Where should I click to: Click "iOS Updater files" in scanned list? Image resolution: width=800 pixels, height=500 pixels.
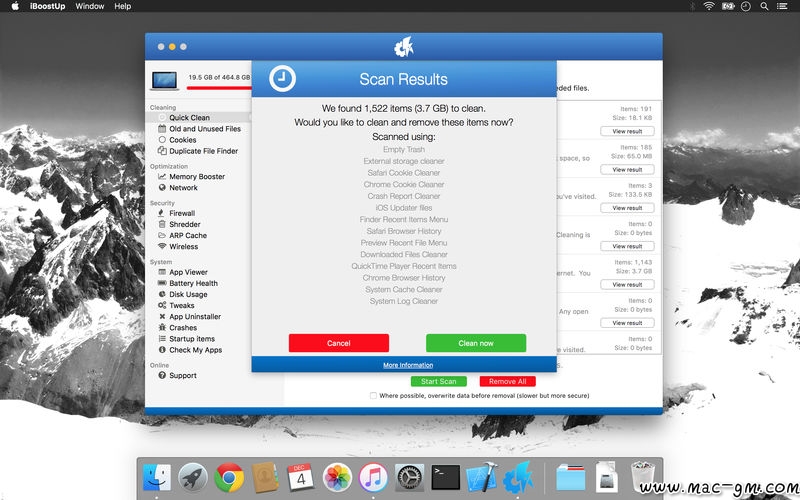click(404, 208)
